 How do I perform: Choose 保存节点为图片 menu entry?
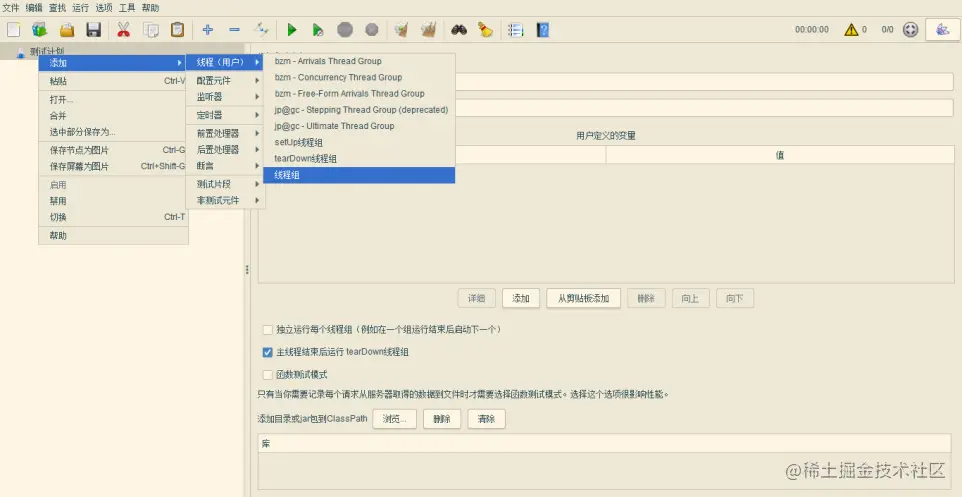point(114,150)
